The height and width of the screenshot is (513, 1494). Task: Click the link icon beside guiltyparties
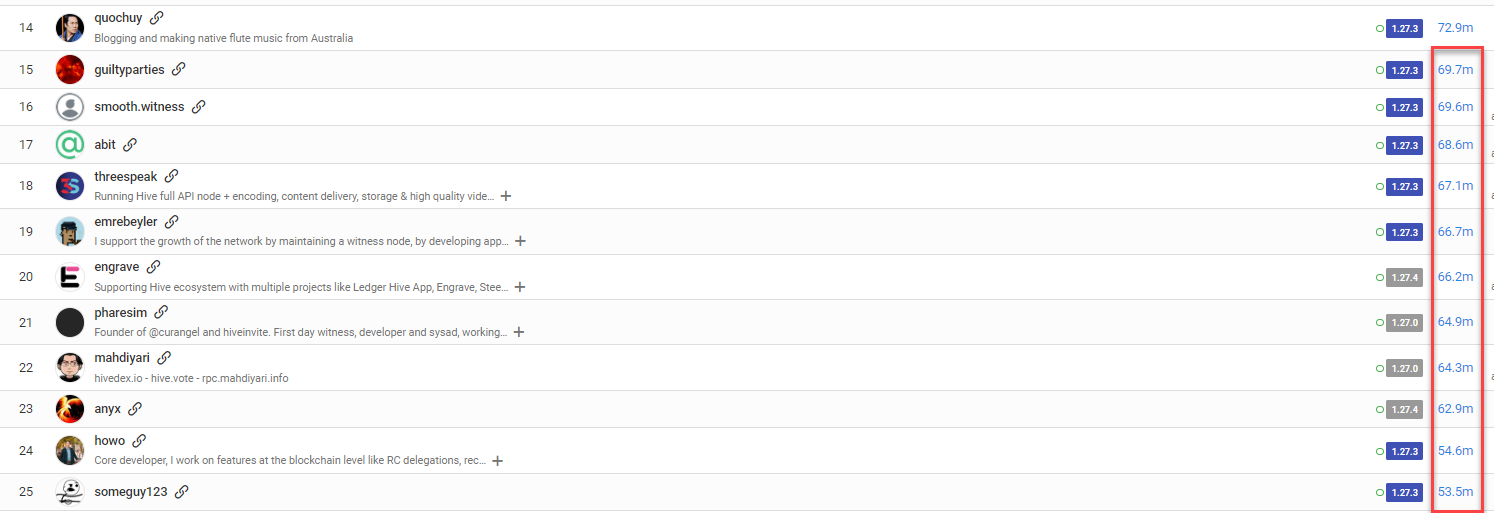(x=178, y=69)
